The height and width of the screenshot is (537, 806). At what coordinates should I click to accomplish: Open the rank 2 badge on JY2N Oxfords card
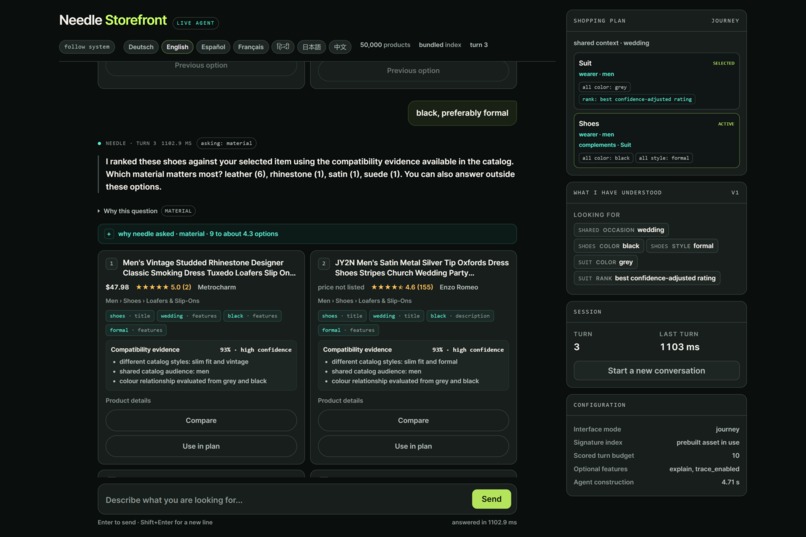click(x=324, y=264)
